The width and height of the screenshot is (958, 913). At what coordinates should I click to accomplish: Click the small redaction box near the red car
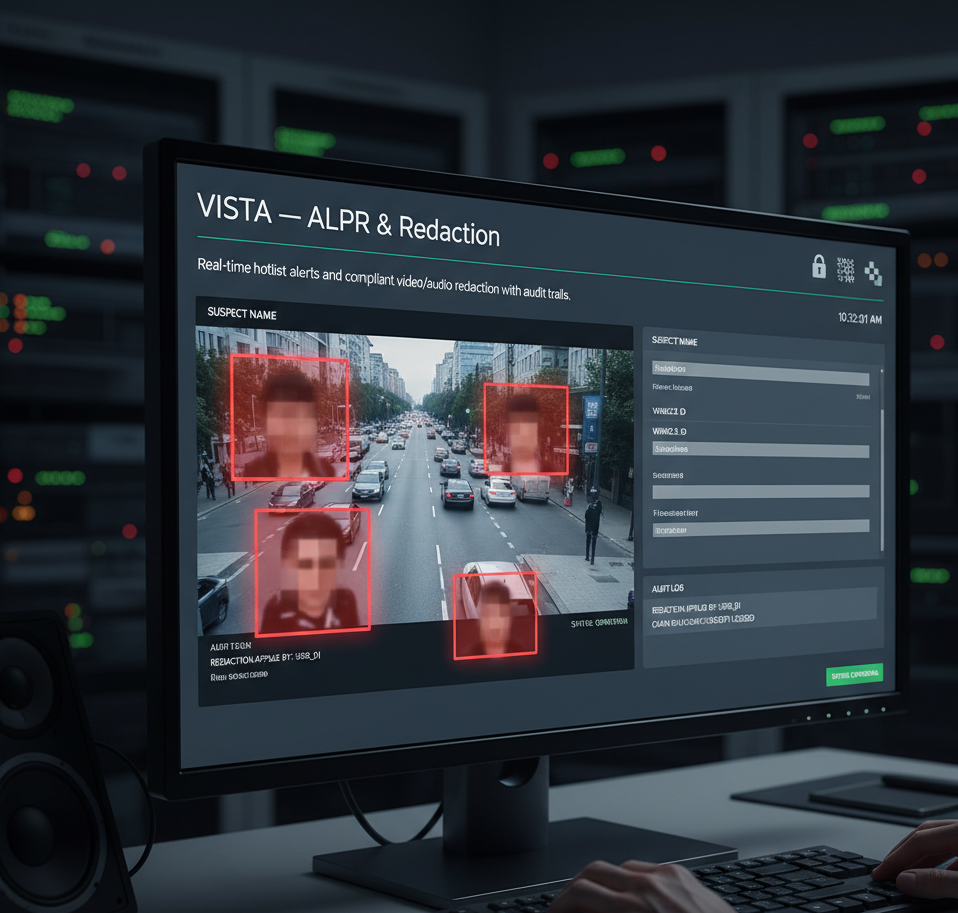(496, 614)
